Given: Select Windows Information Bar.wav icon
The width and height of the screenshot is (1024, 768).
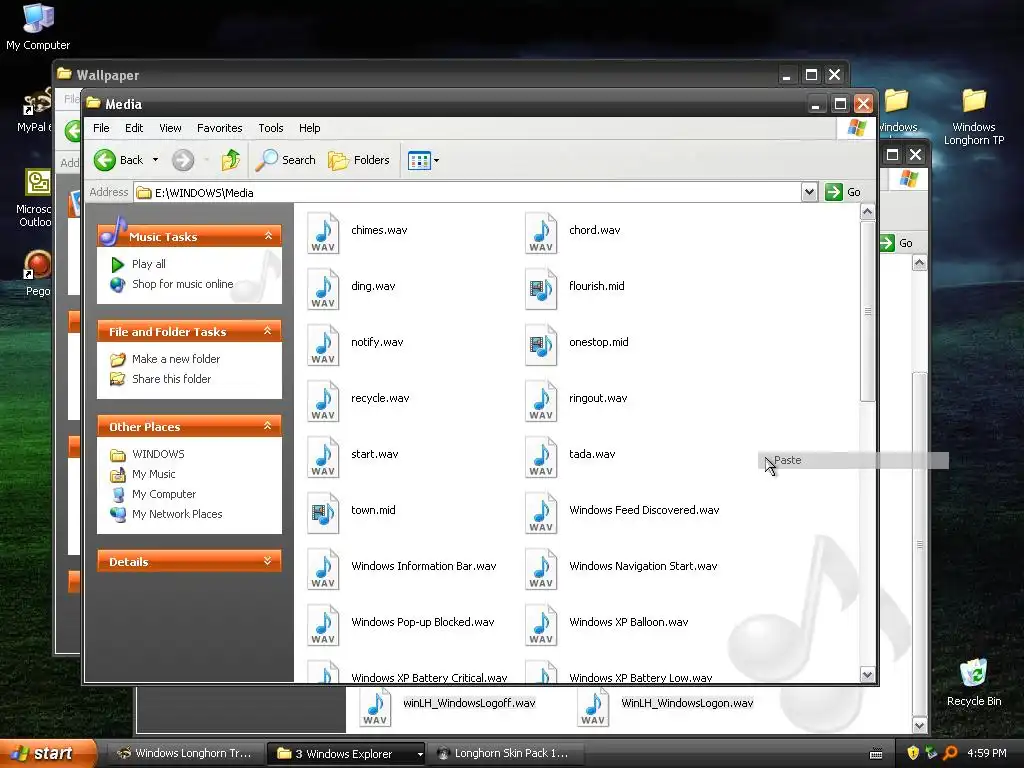Looking at the screenshot, I should (323, 569).
